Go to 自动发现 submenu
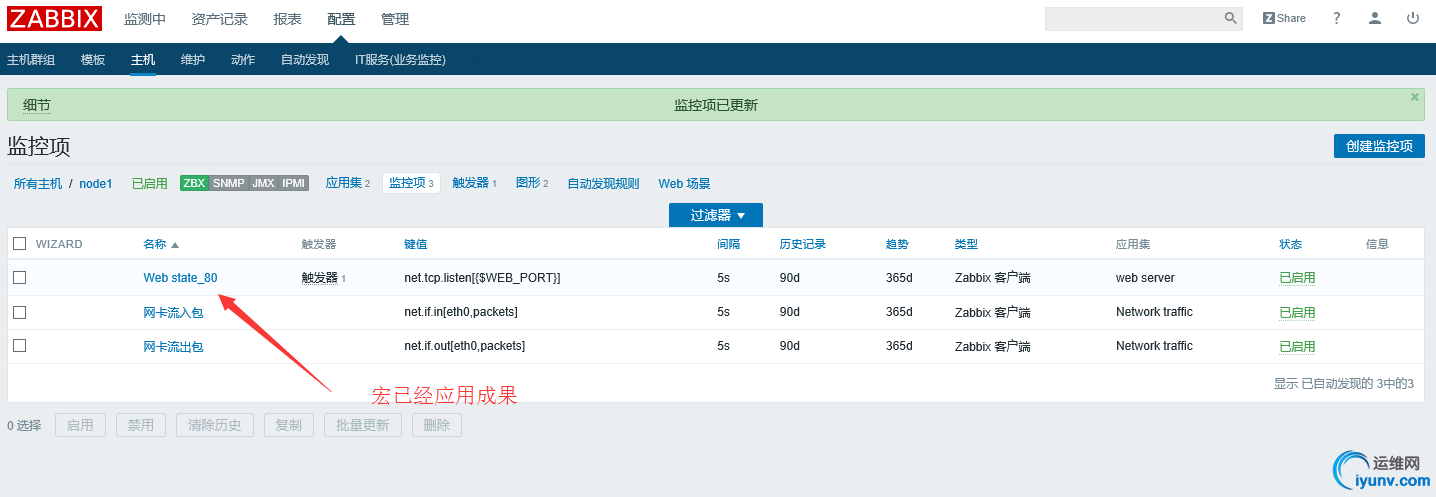 [305, 59]
